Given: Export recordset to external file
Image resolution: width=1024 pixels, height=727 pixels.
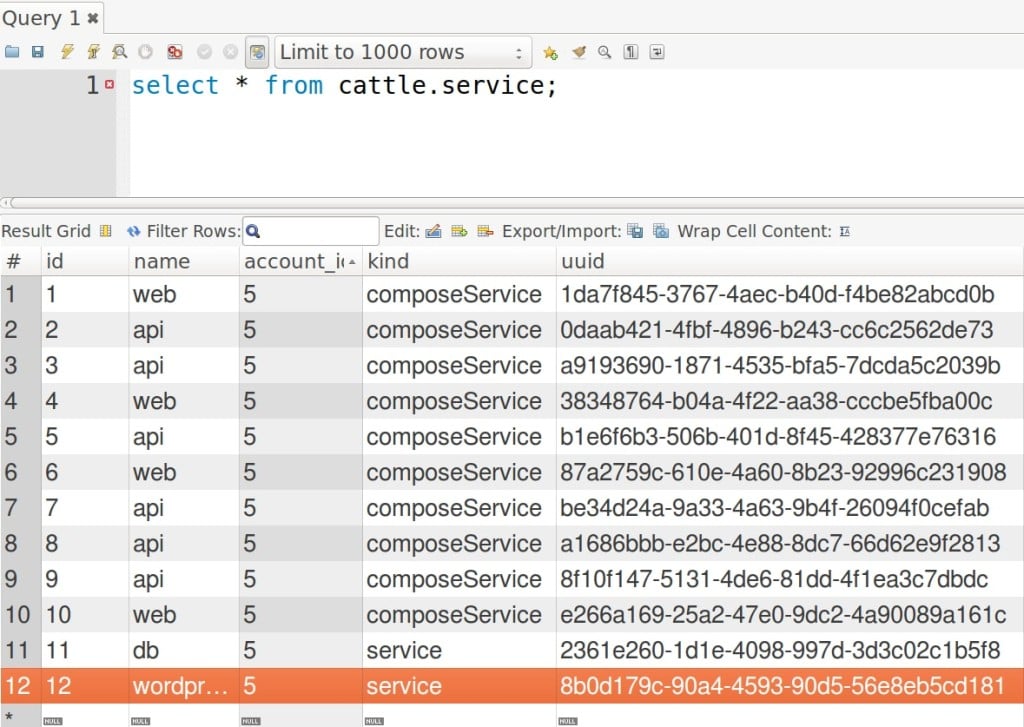Looking at the screenshot, I should pos(635,231).
